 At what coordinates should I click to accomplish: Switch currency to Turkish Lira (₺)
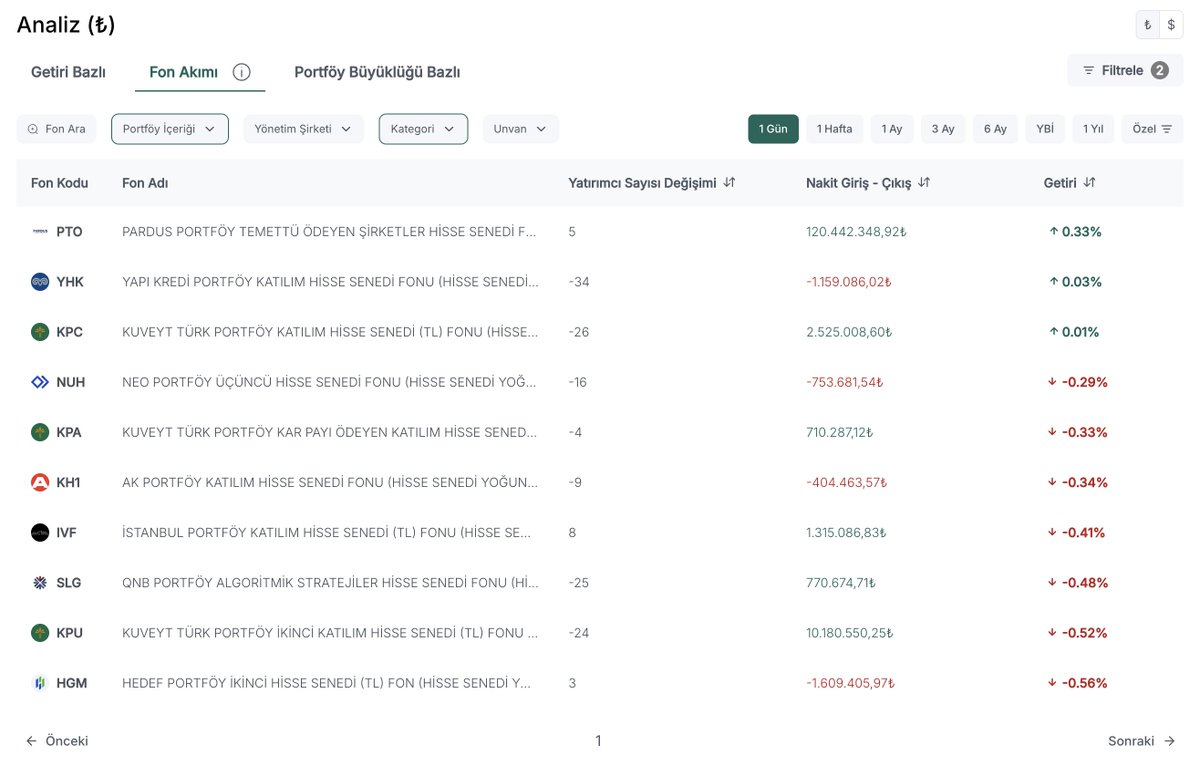point(1147,25)
